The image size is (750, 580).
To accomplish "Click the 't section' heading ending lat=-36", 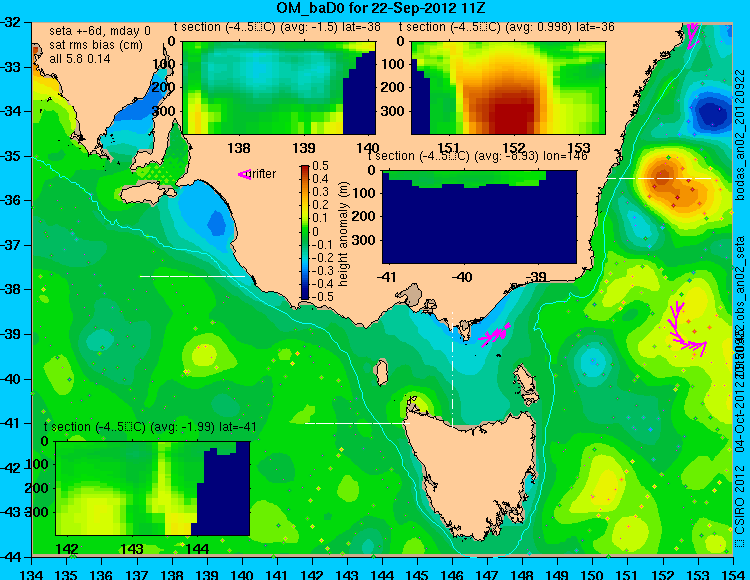I will 507,27.
